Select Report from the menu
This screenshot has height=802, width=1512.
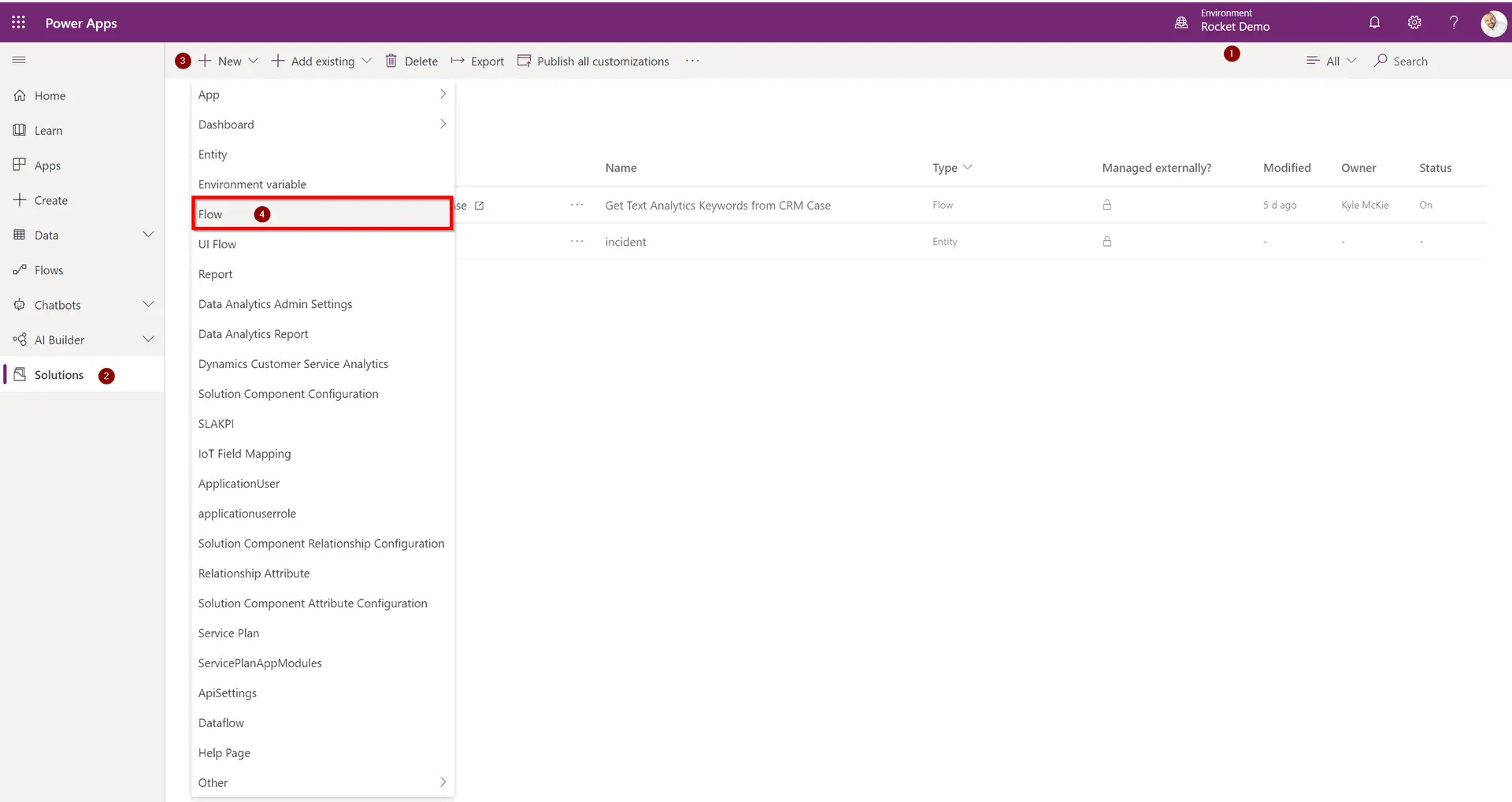(322, 274)
